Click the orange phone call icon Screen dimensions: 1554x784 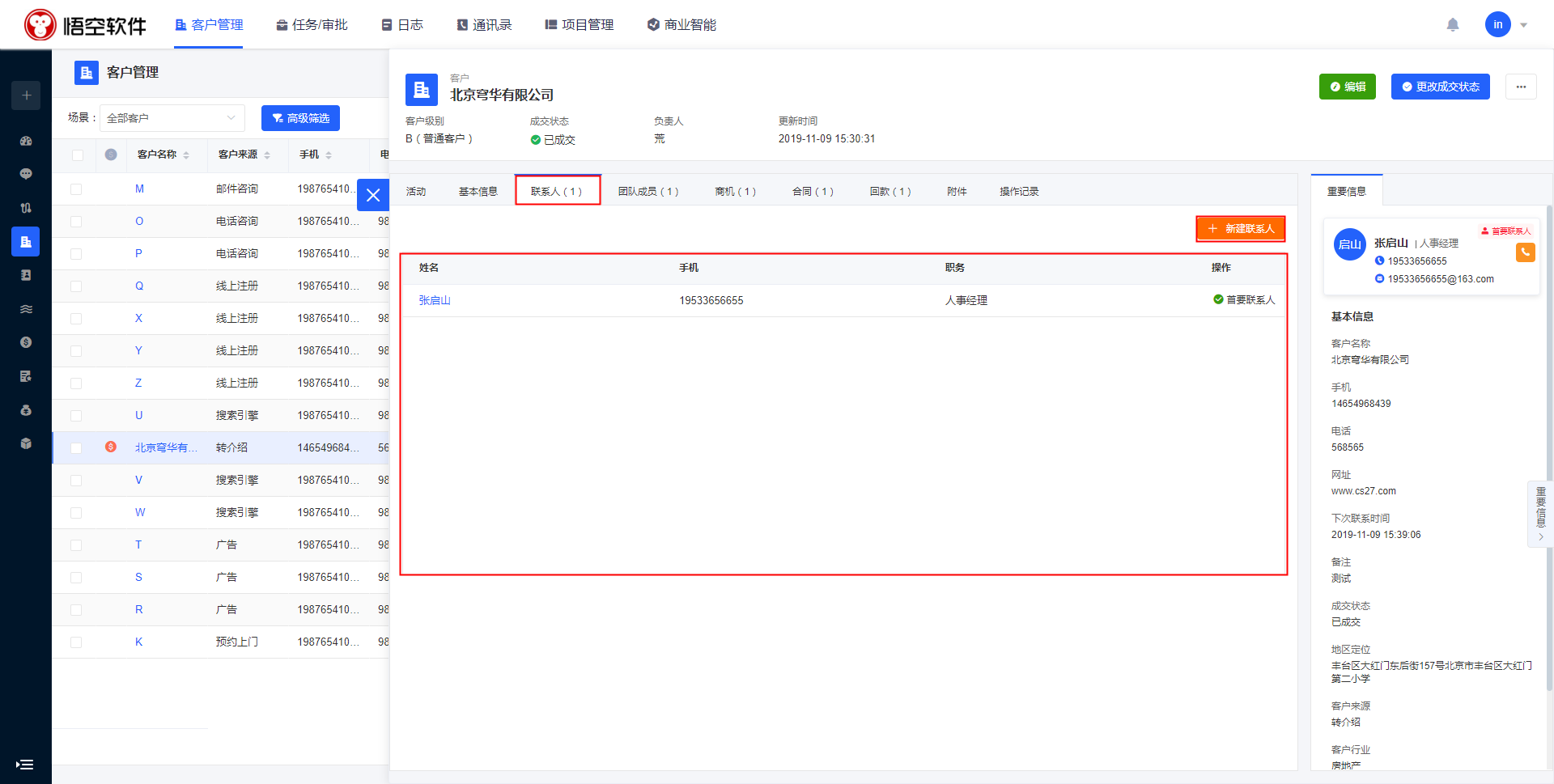point(1525,252)
